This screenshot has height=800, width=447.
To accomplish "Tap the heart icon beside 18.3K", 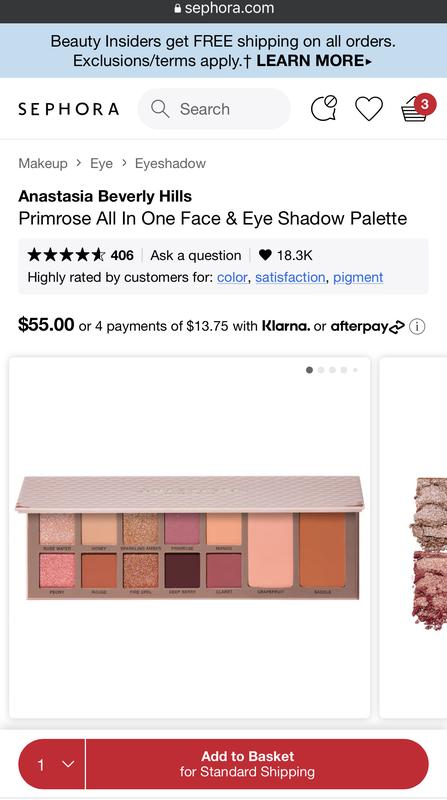I will [265, 255].
